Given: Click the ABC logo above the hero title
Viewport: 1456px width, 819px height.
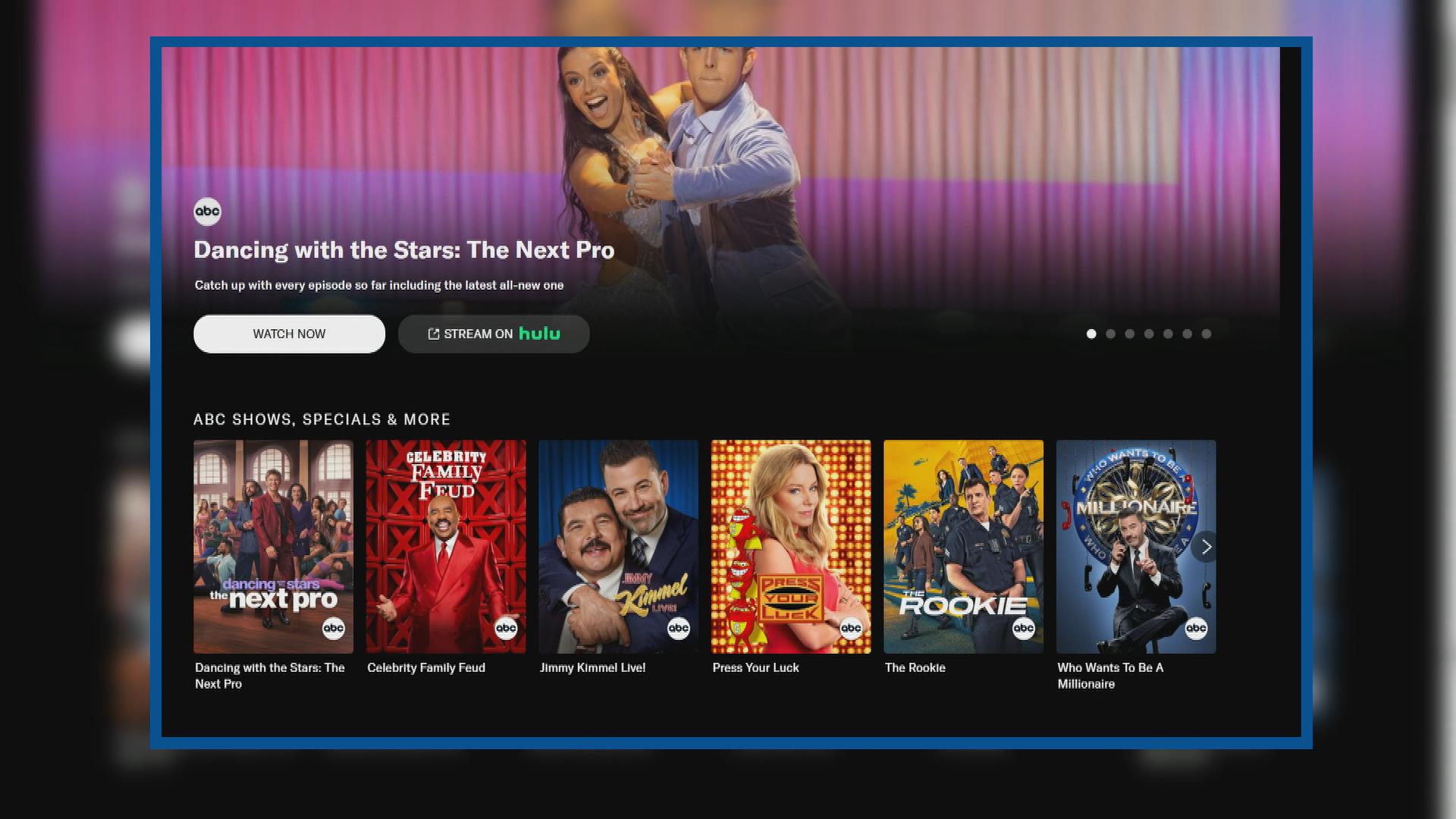Looking at the screenshot, I should pyautogui.click(x=207, y=212).
